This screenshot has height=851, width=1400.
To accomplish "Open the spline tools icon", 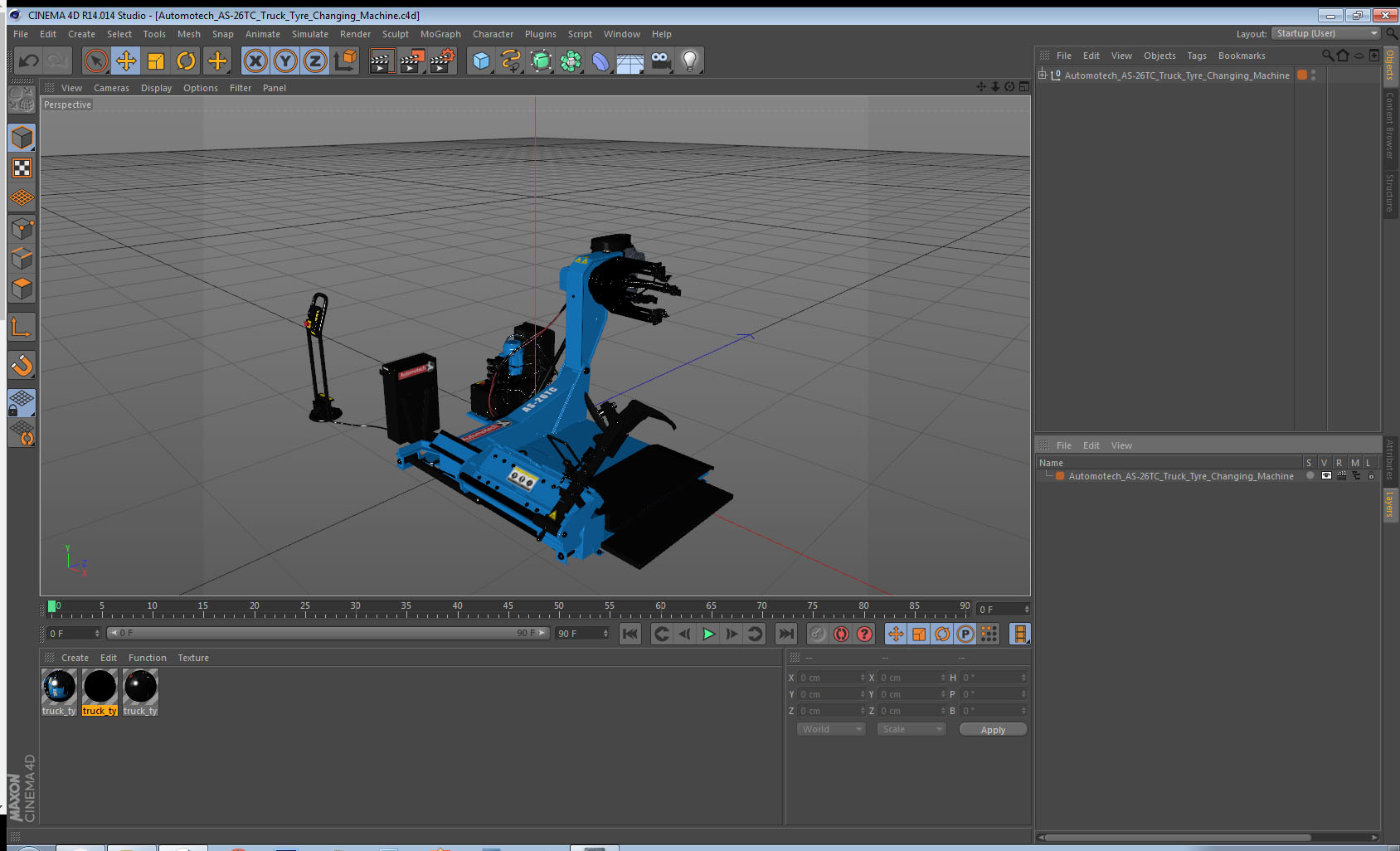I will (511, 61).
